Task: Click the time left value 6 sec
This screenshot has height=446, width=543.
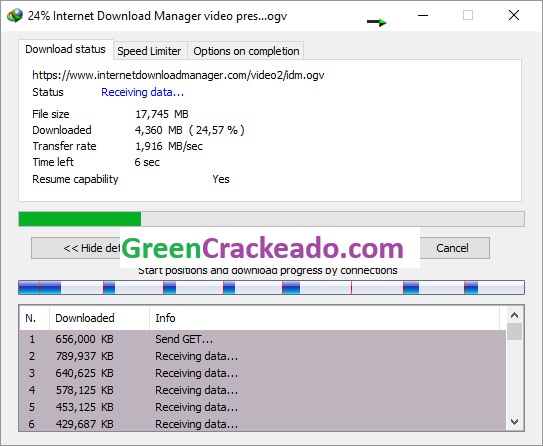Action: tap(147, 162)
